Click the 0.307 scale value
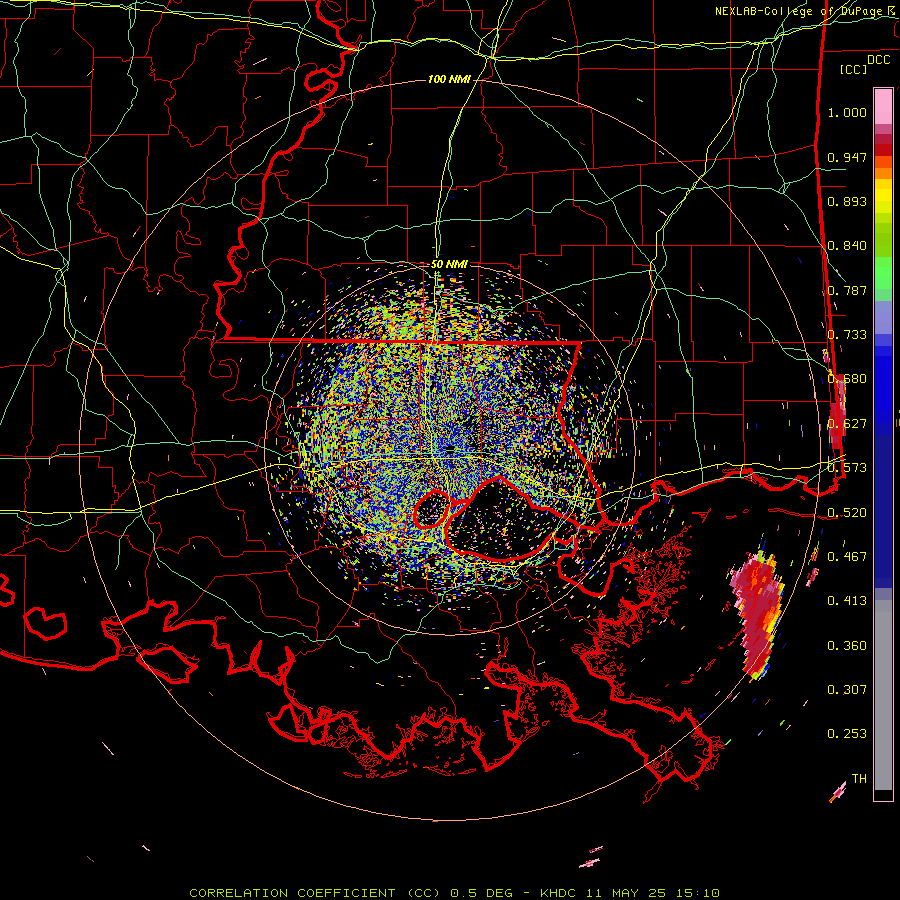The width and height of the screenshot is (900, 900). click(847, 689)
